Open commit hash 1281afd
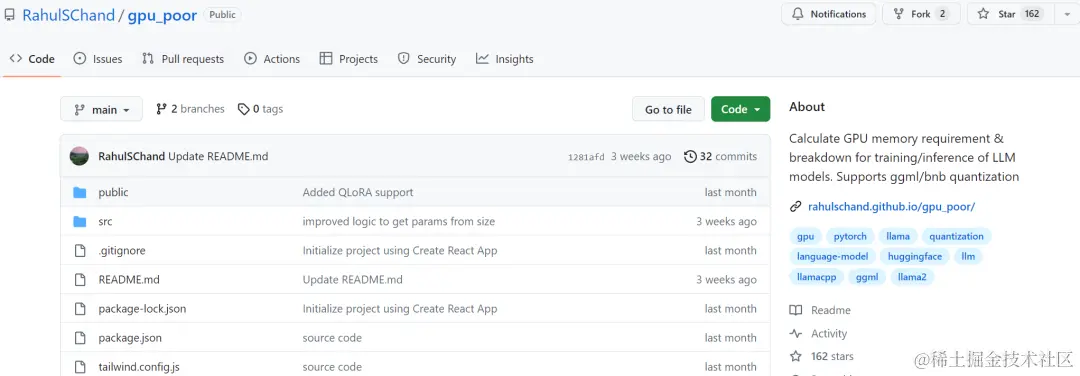The image size is (1080, 376). pos(586,157)
